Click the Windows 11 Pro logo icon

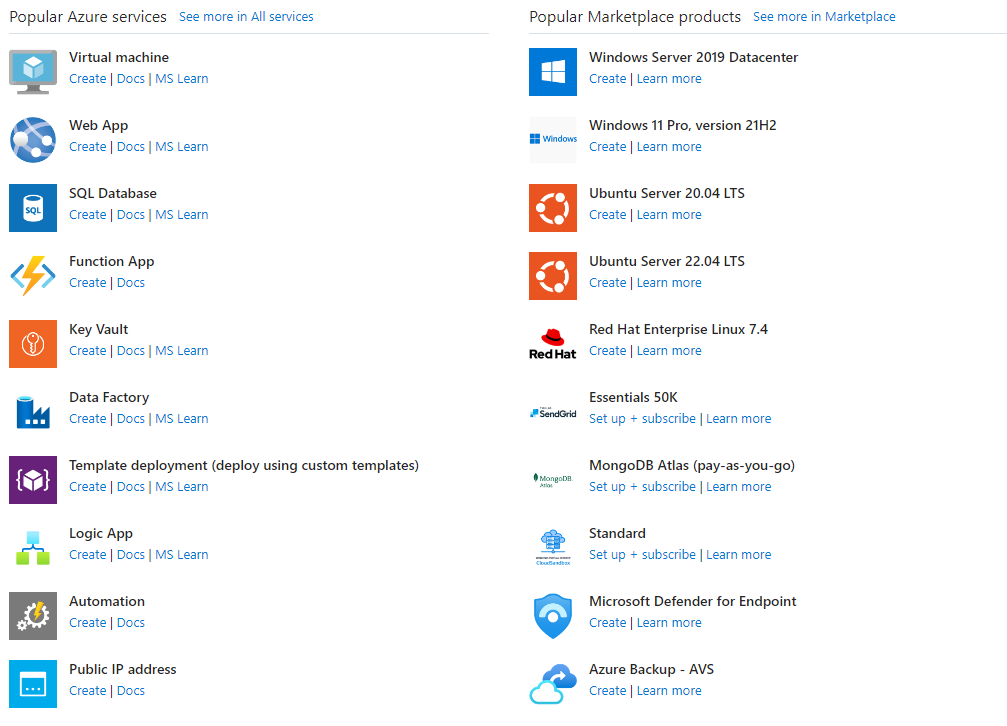[x=553, y=139]
